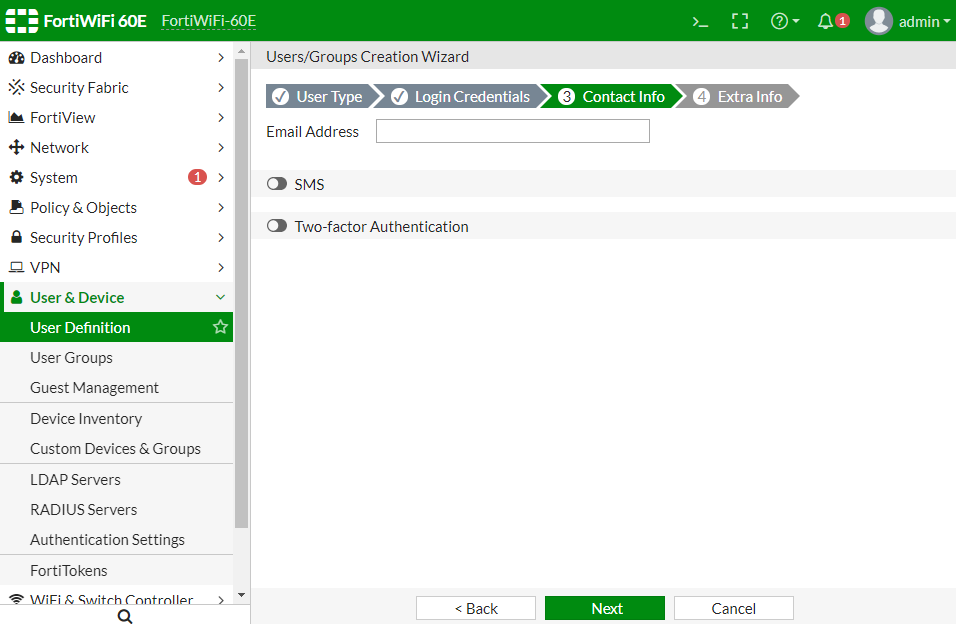Click the Security Fabric icon

[x=16, y=88]
